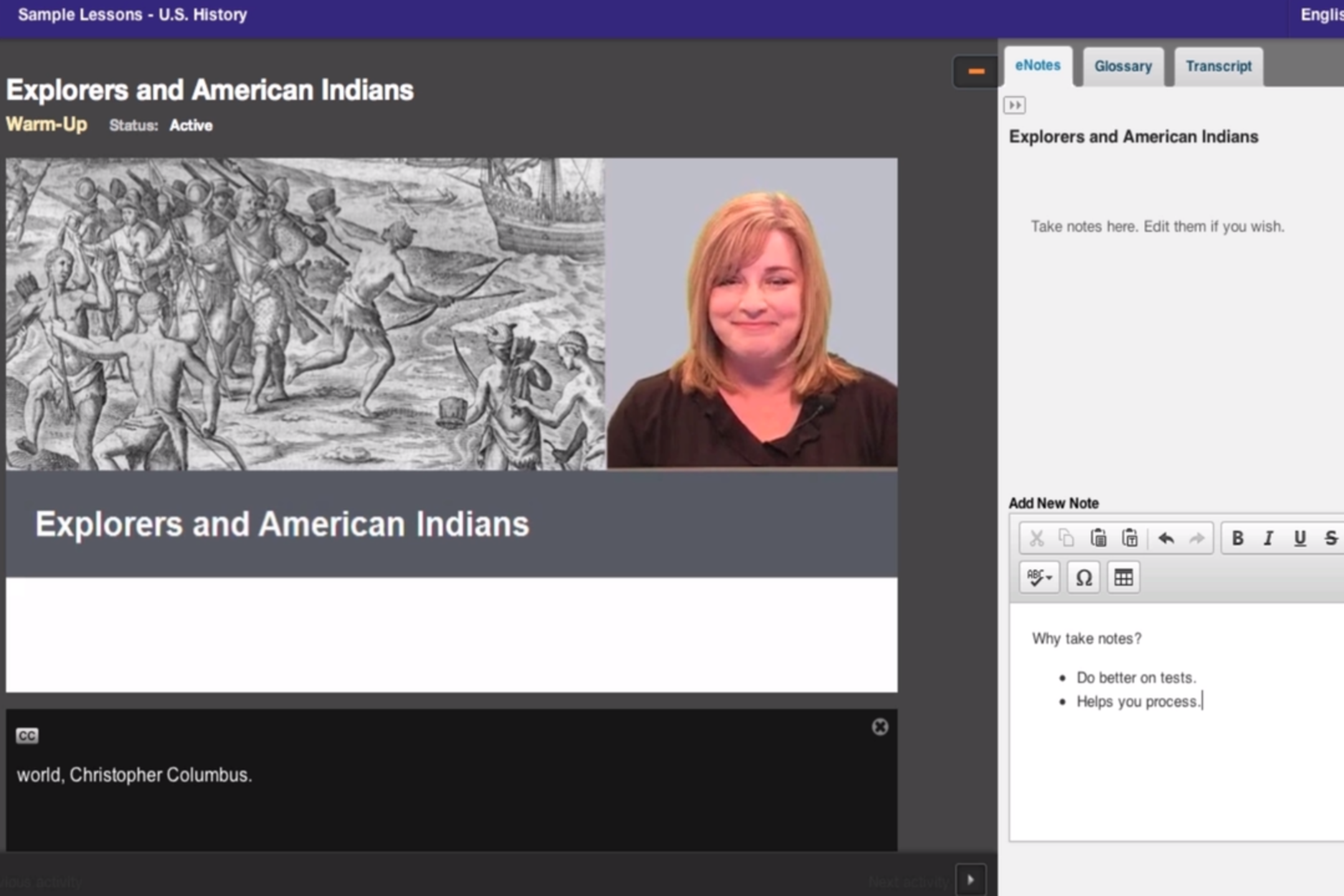Toggle Underline formatting
Image resolution: width=1344 pixels, height=896 pixels.
pos(1300,538)
